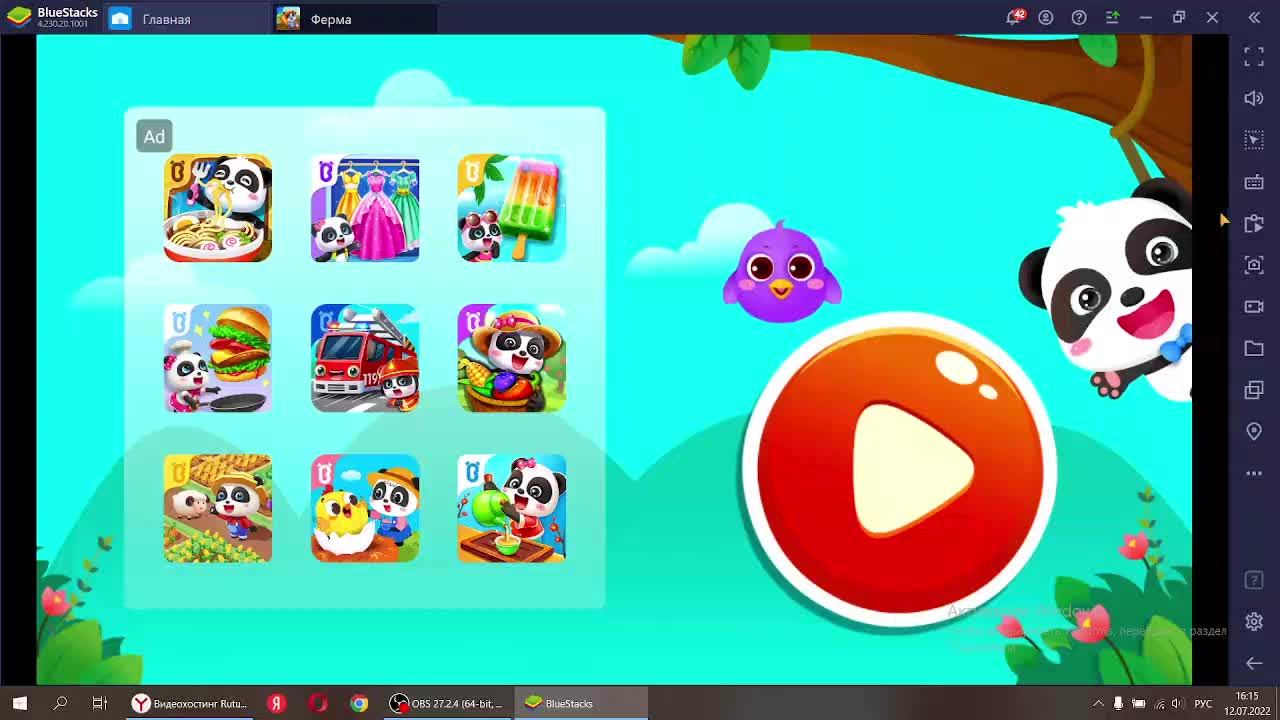Open the burger cooking game ad
The width and height of the screenshot is (1280, 720).
pyautogui.click(x=218, y=358)
